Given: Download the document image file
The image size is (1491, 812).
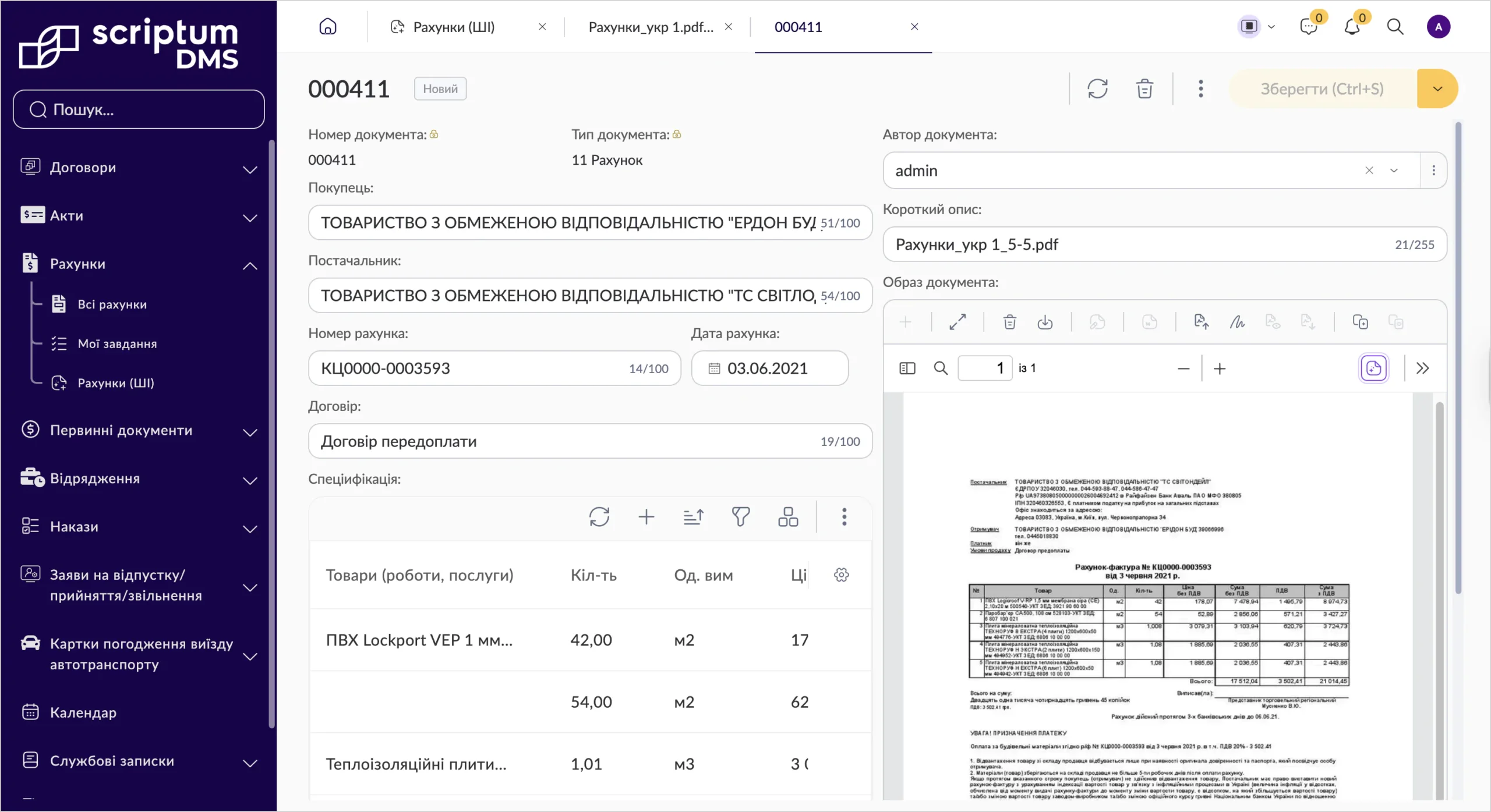Looking at the screenshot, I should pyautogui.click(x=1045, y=322).
